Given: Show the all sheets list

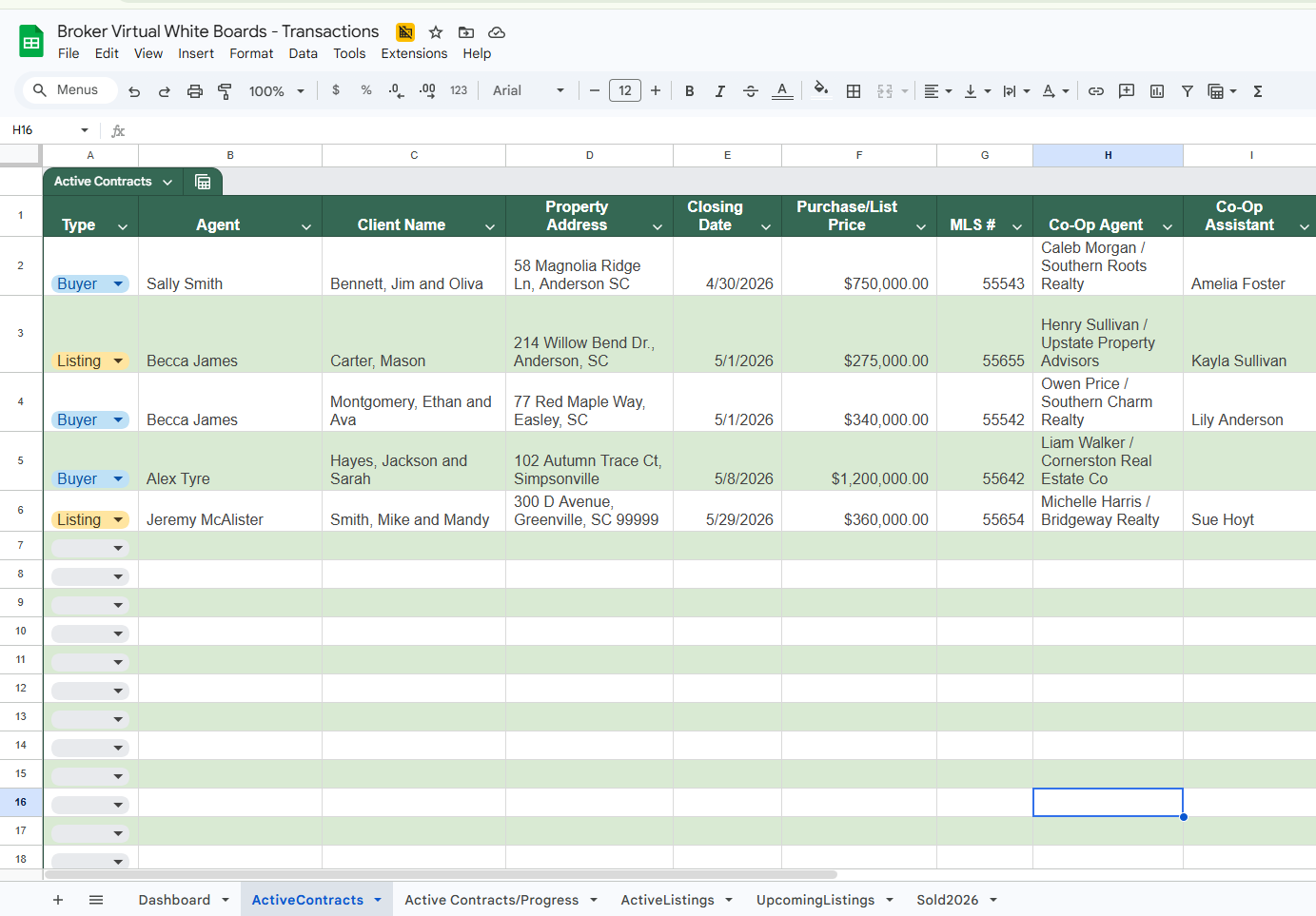Looking at the screenshot, I should click(x=96, y=900).
